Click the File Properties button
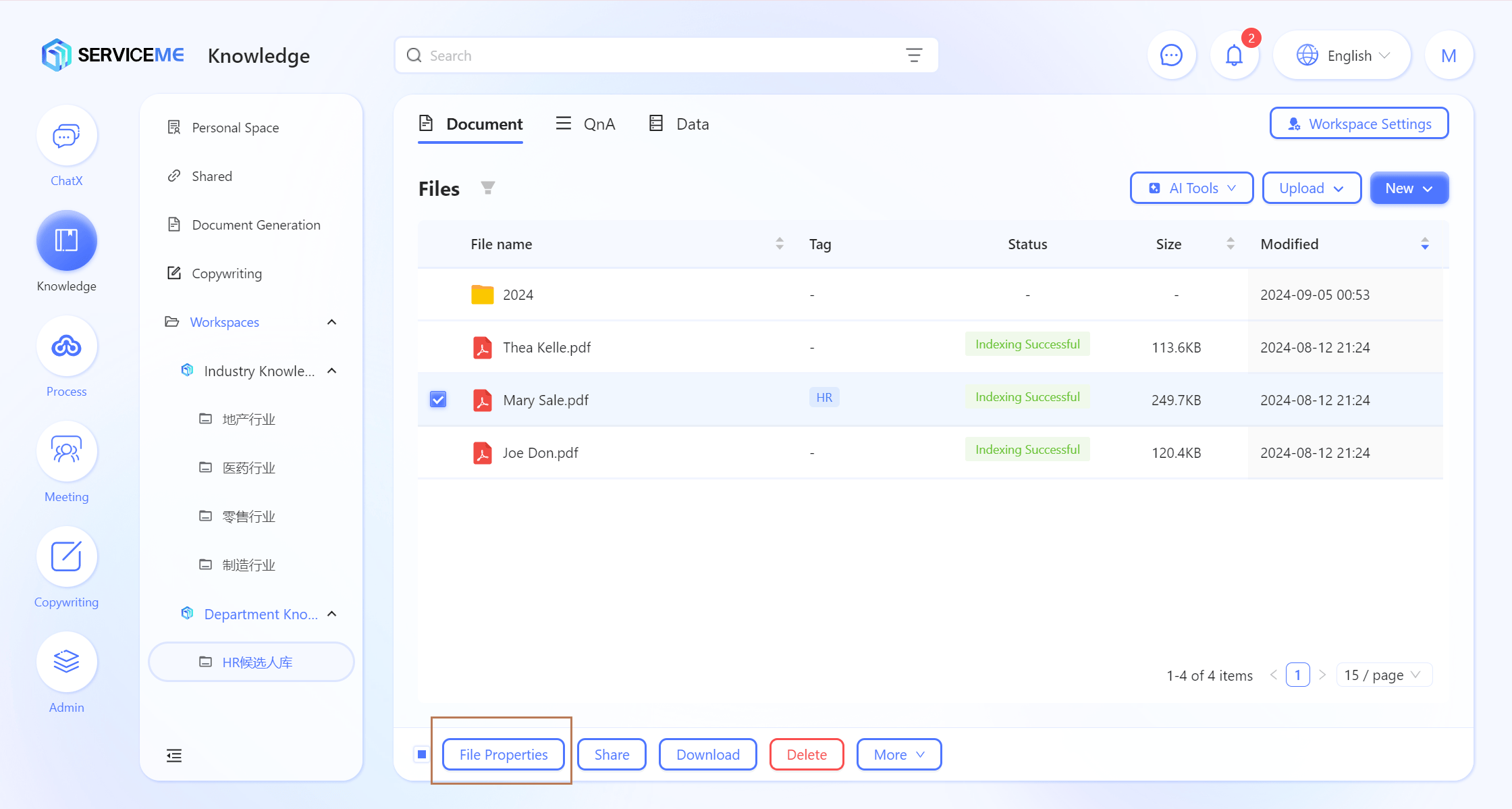 pyautogui.click(x=504, y=755)
